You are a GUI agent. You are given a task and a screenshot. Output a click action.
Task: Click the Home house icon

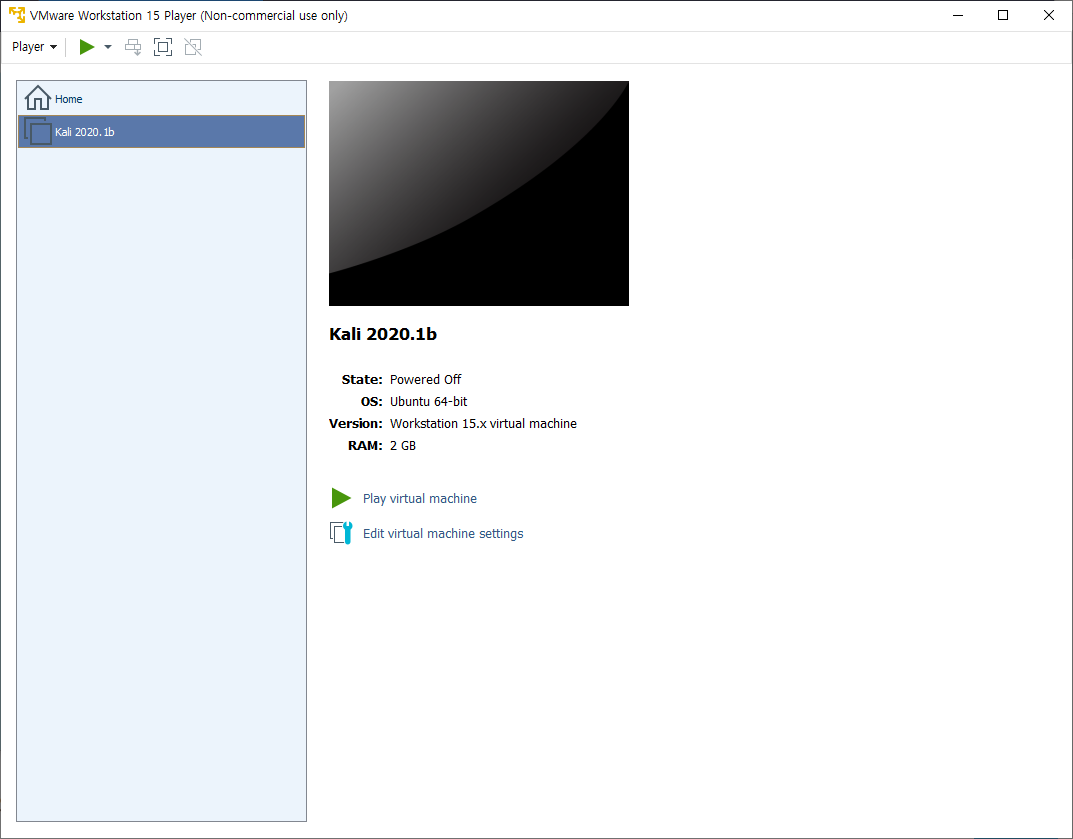(38, 98)
